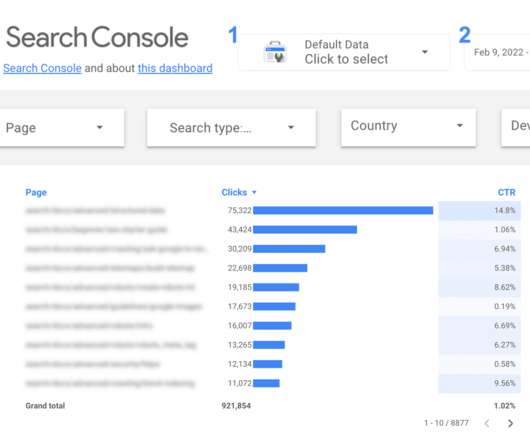
Task: Click the 6.27% CTR cell
Action: [x=479, y=345]
